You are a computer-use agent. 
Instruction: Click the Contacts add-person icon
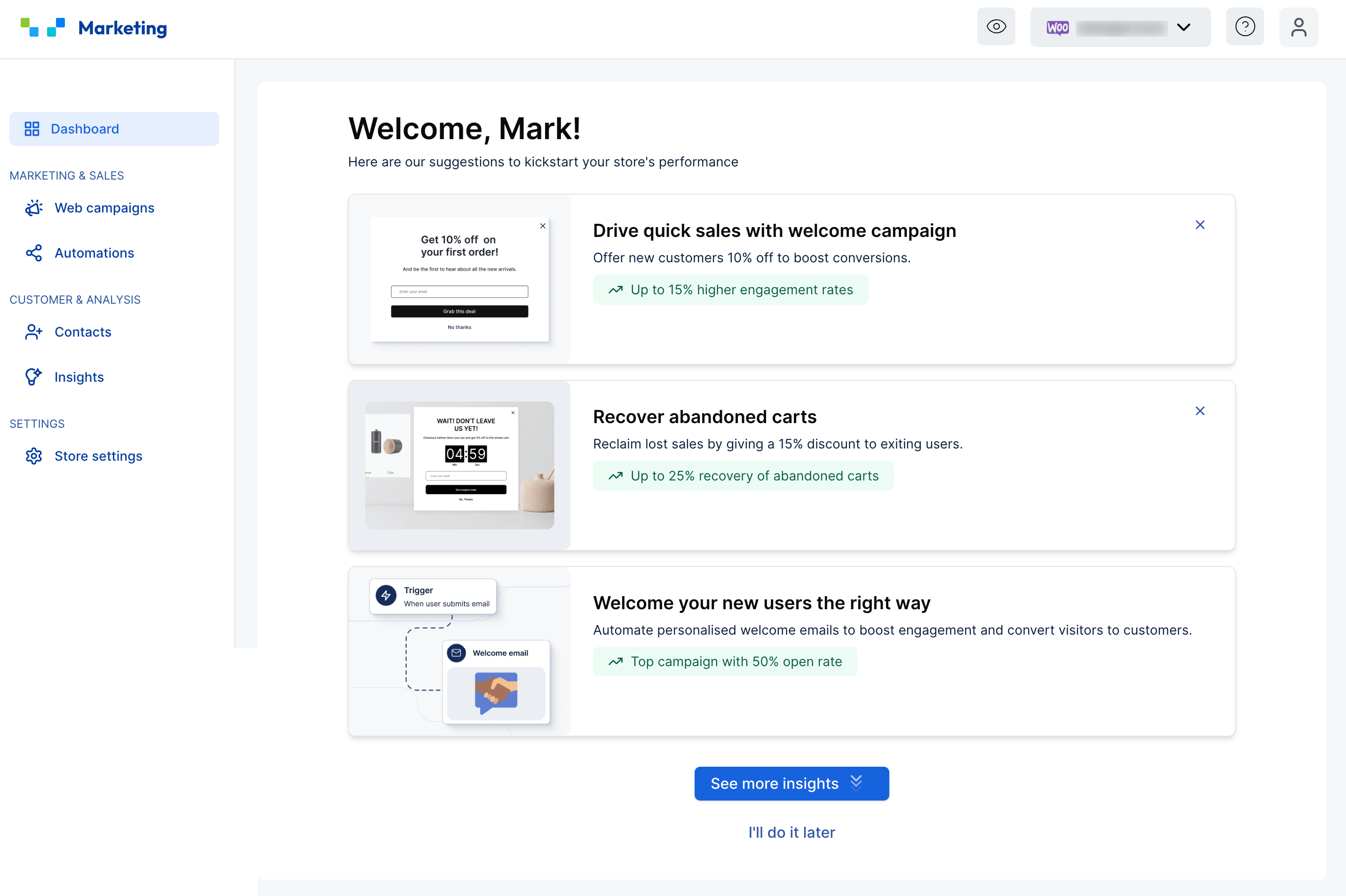(x=34, y=331)
